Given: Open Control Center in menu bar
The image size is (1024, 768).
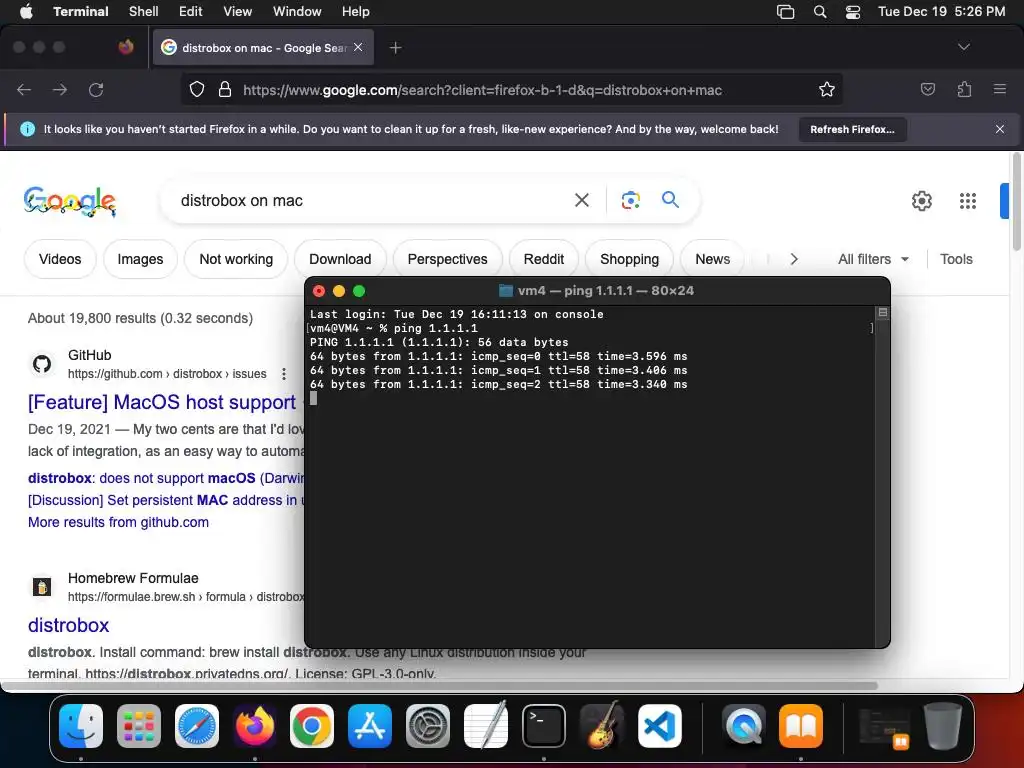Looking at the screenshot, I should (853, 12).
